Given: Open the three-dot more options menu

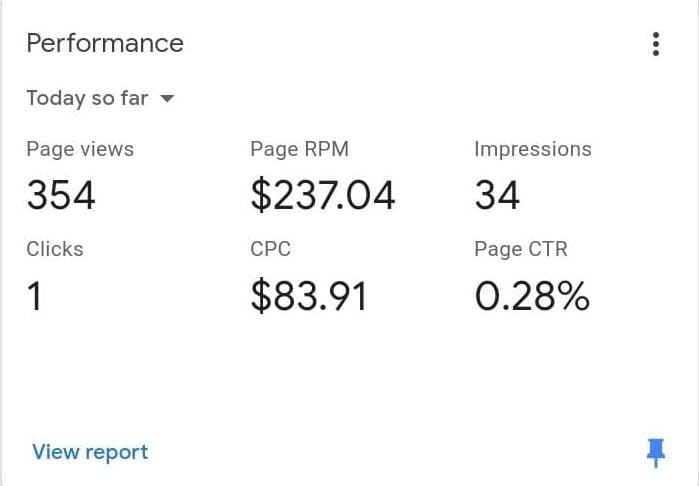Looking at the screenshot, I should coord(656,44).
